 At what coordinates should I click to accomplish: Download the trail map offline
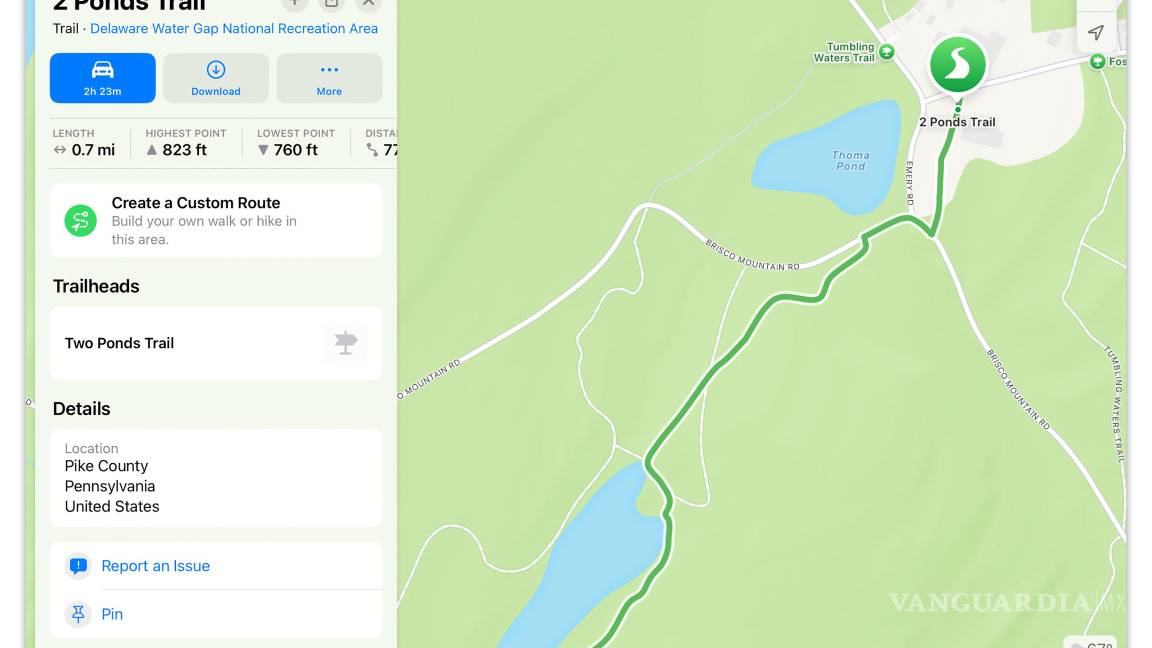coord(216,78)
